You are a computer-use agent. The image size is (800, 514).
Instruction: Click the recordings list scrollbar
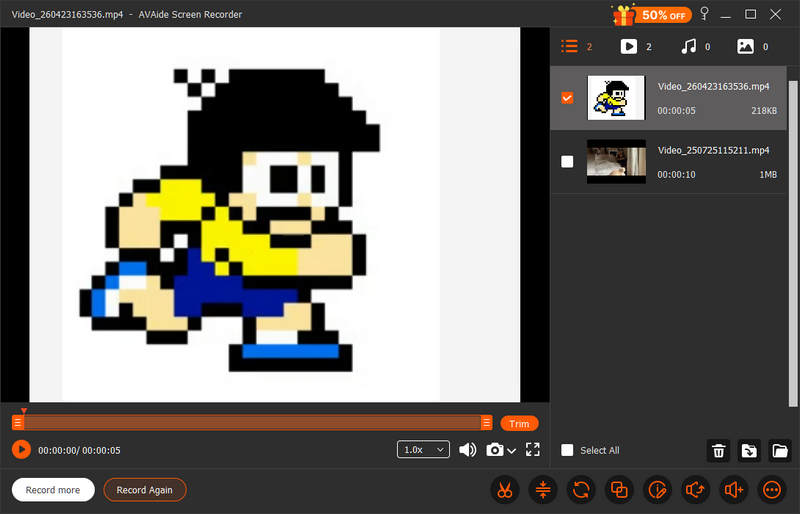tap(793, 243)
